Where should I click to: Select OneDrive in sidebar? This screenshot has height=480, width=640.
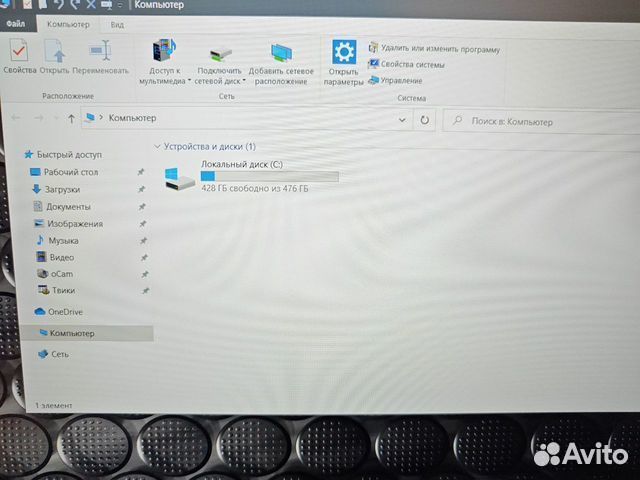[x=58, y=312]
